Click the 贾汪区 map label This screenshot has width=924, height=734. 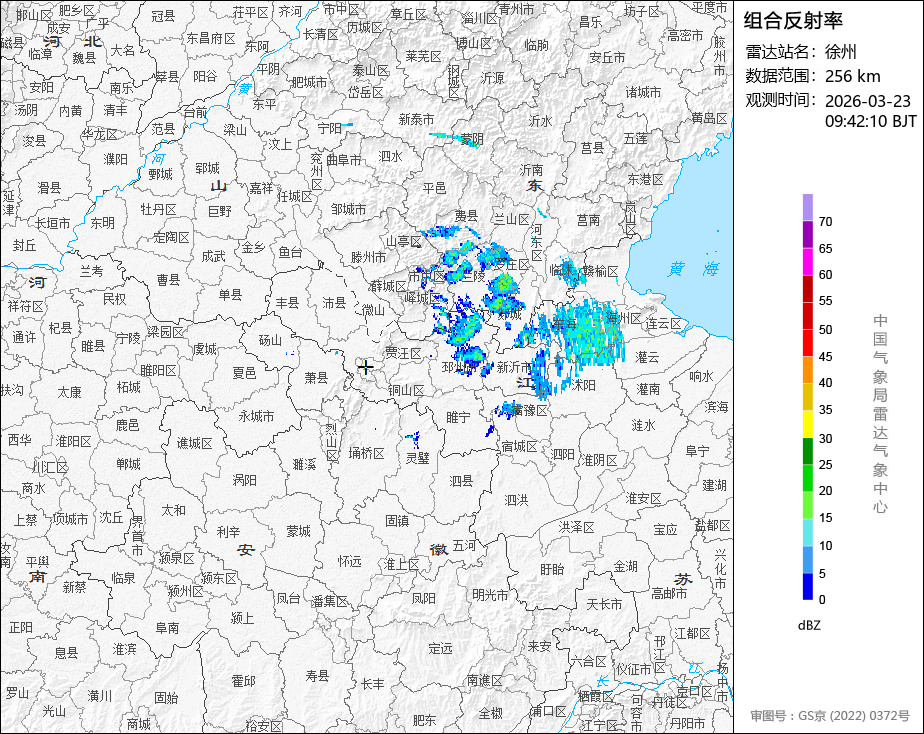(404, 353)
